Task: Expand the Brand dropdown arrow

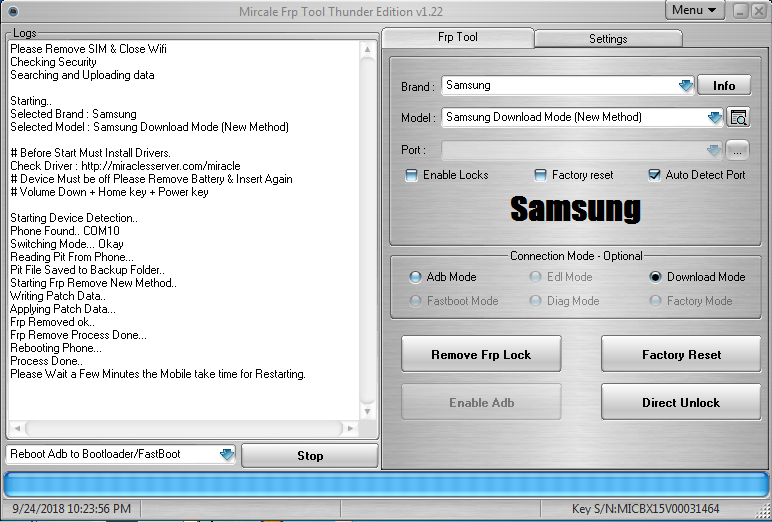Action: tap(685, 86)
